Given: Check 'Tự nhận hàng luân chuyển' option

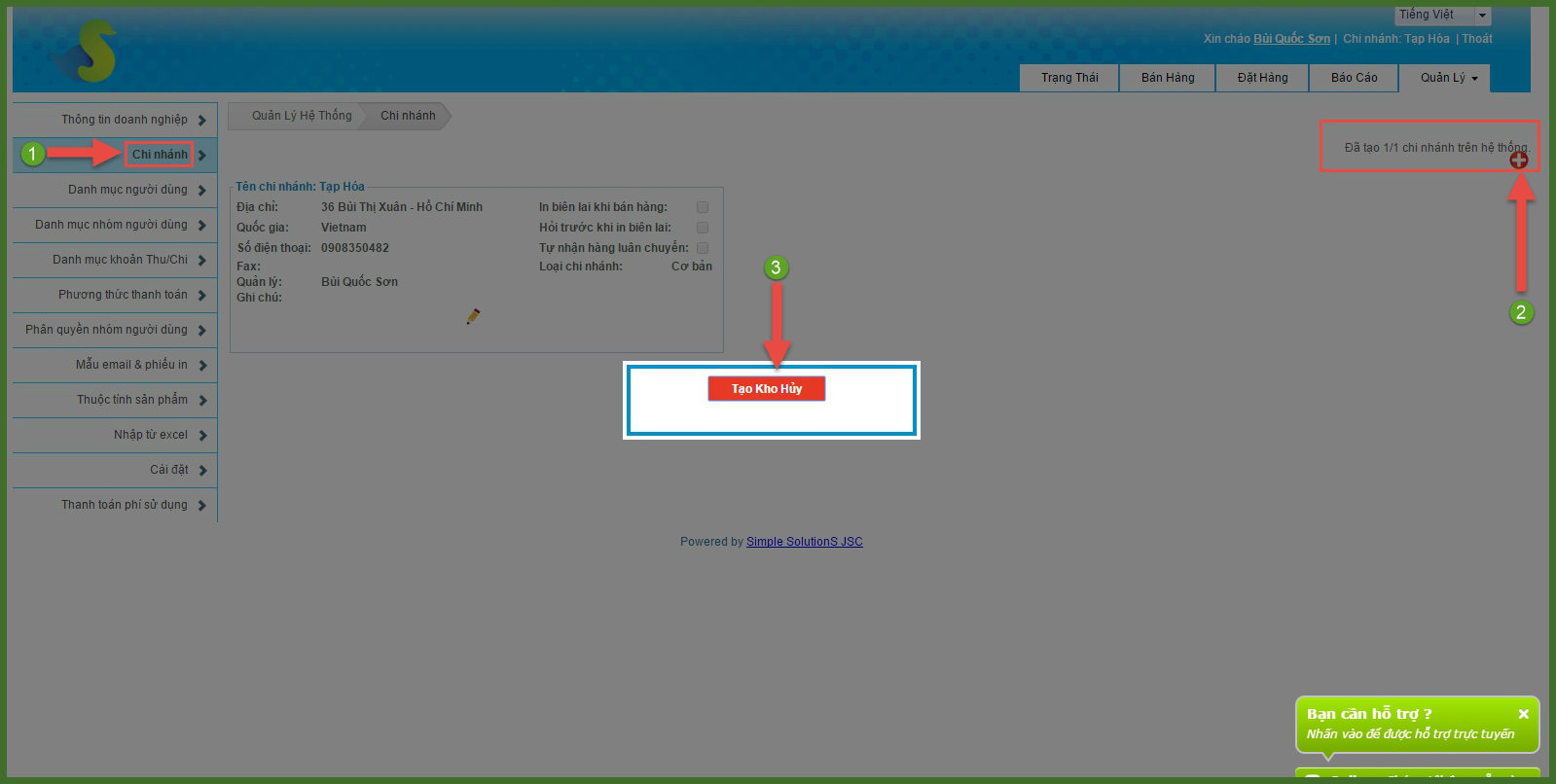Looking at the screenshot, I should pyautogui.click(x=703, y=248).
